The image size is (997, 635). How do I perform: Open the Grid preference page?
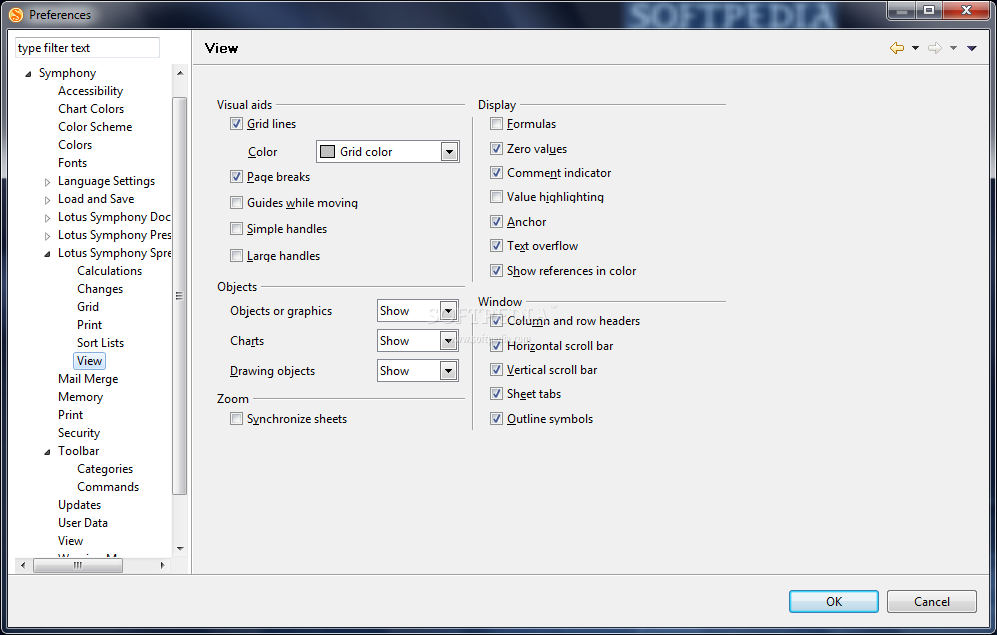coord(88,306)
